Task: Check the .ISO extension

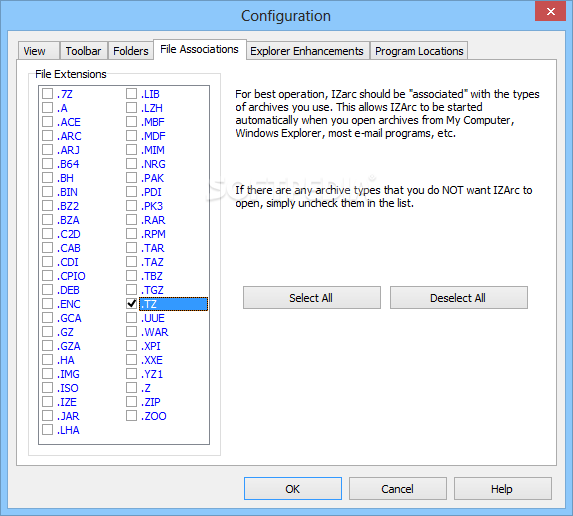Action: (48, 388)
